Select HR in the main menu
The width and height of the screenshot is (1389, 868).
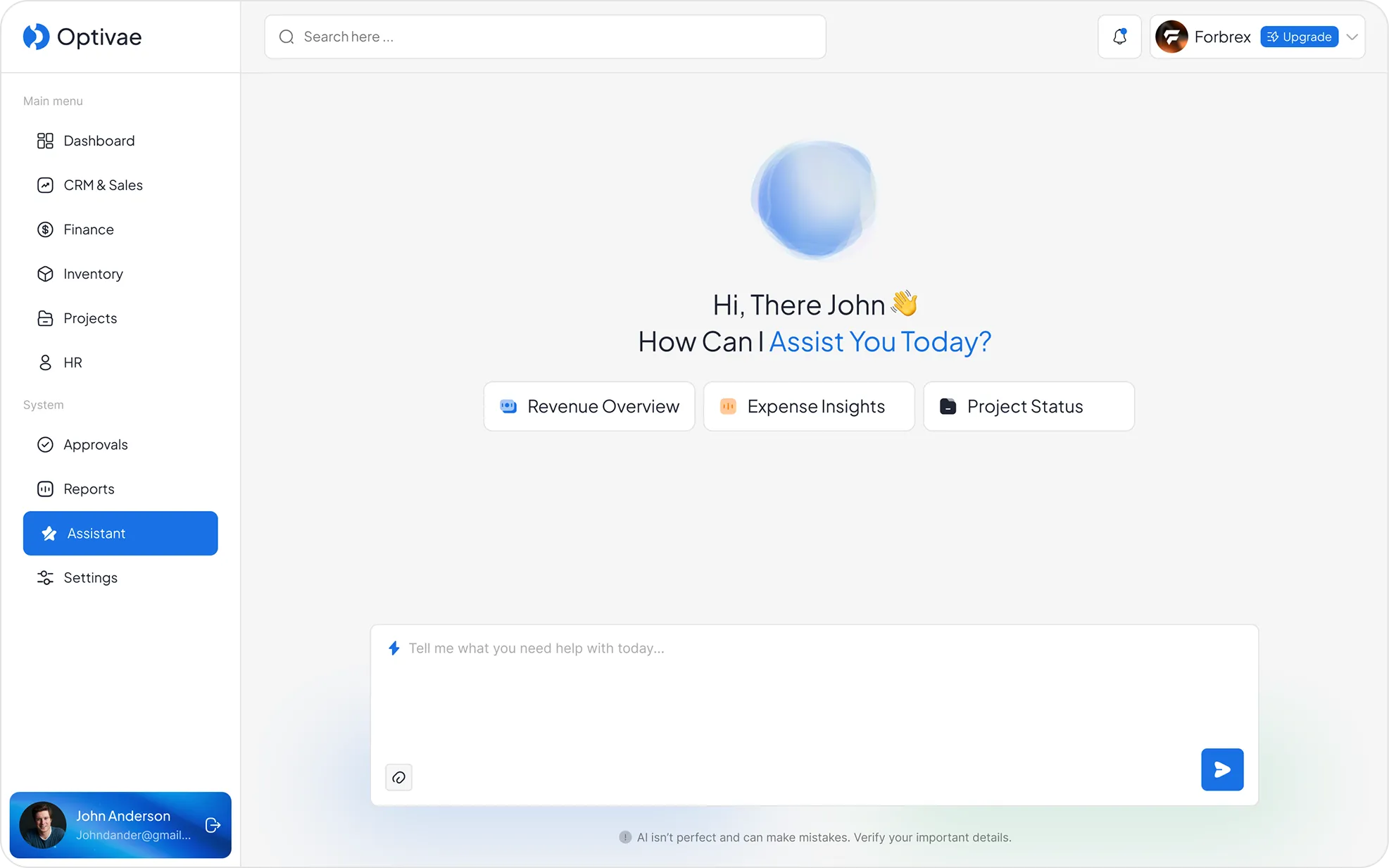120,363
